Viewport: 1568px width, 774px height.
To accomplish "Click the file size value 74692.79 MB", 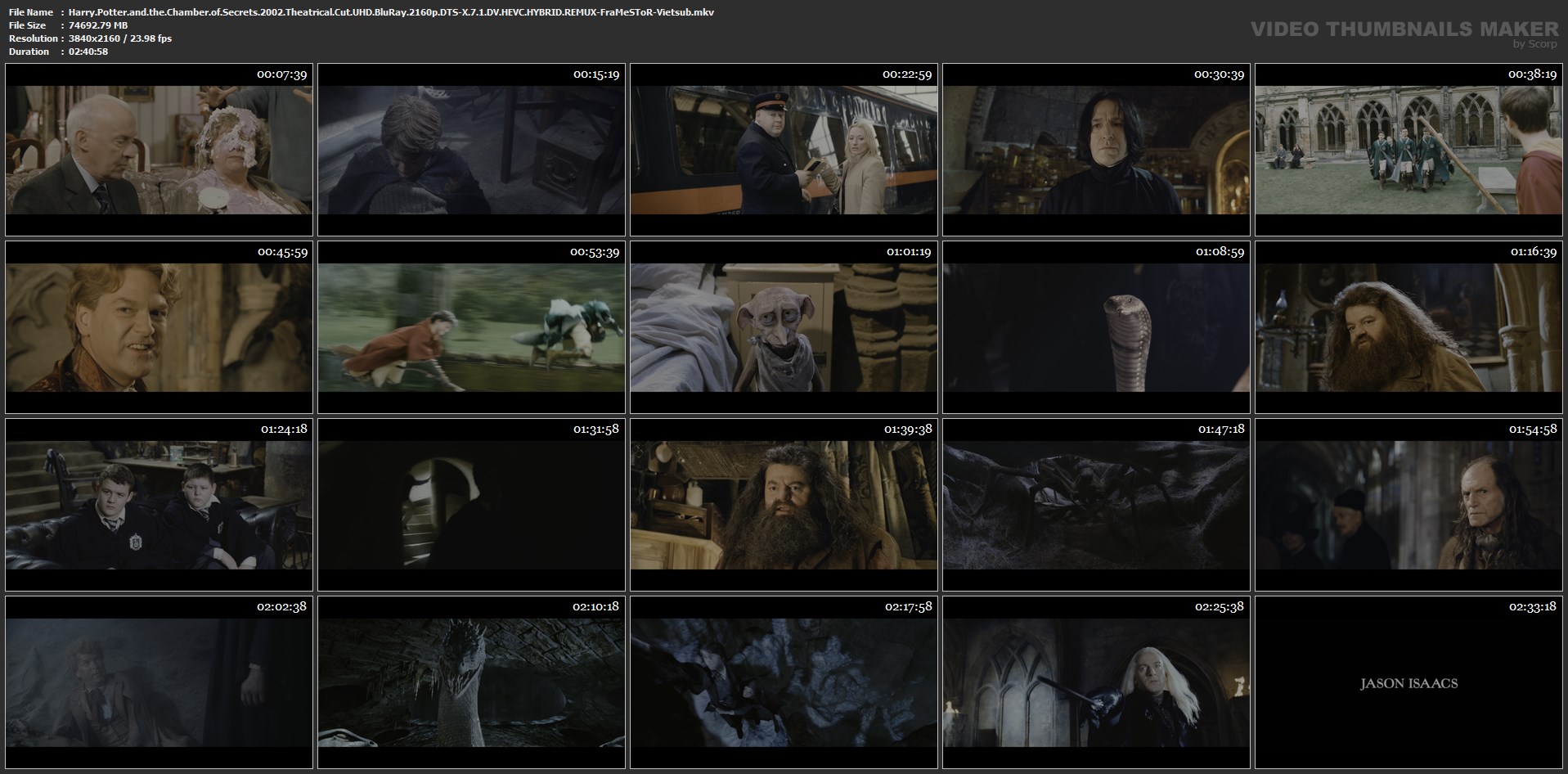I will 98,25.
